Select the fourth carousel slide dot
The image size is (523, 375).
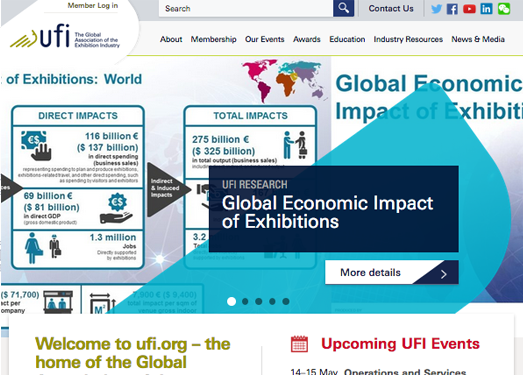click(x=272, y=301)
